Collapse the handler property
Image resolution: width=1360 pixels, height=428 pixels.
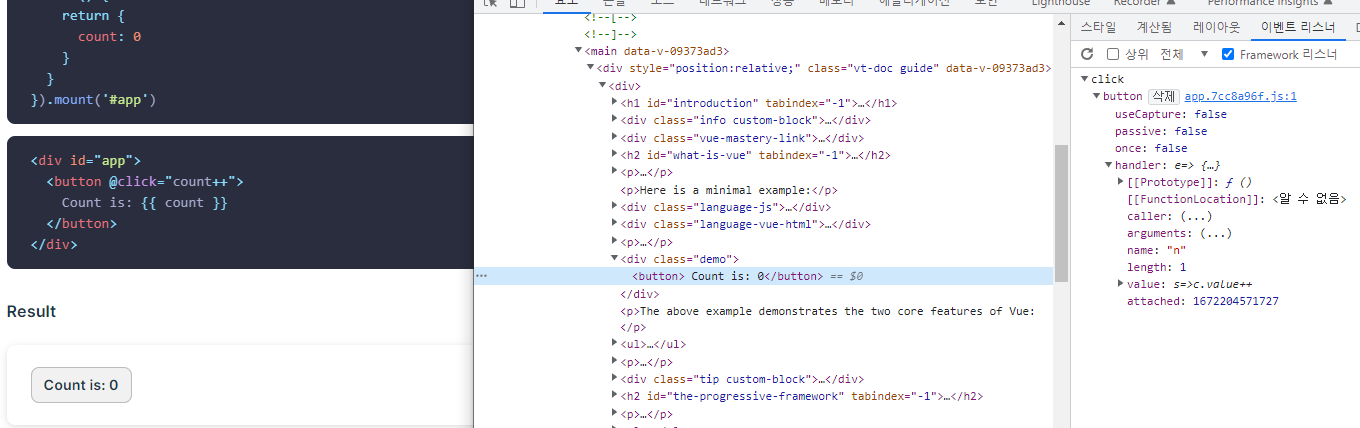coord(1108,165)
